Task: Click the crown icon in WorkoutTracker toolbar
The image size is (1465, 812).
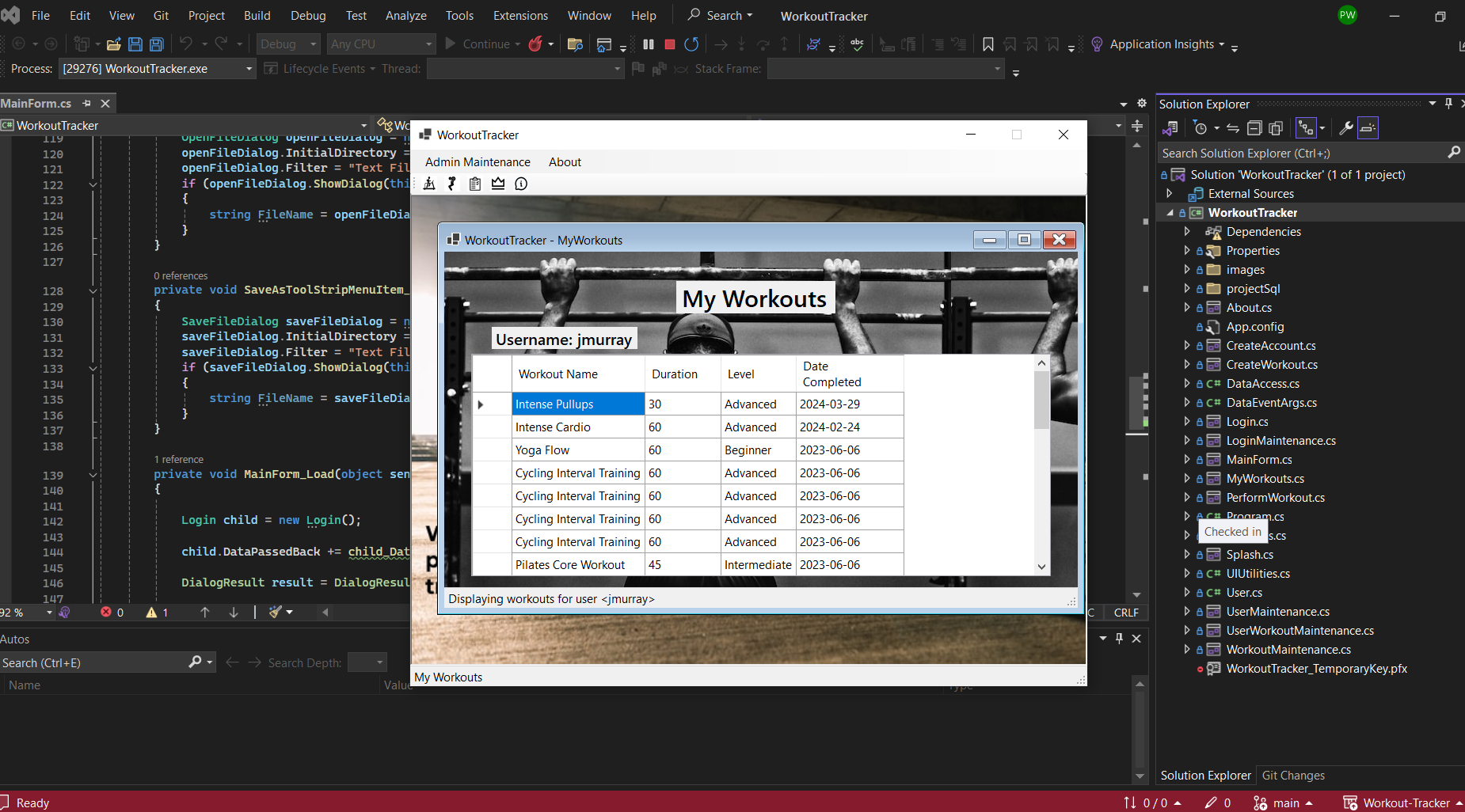Action: click(x=498, y=184)
